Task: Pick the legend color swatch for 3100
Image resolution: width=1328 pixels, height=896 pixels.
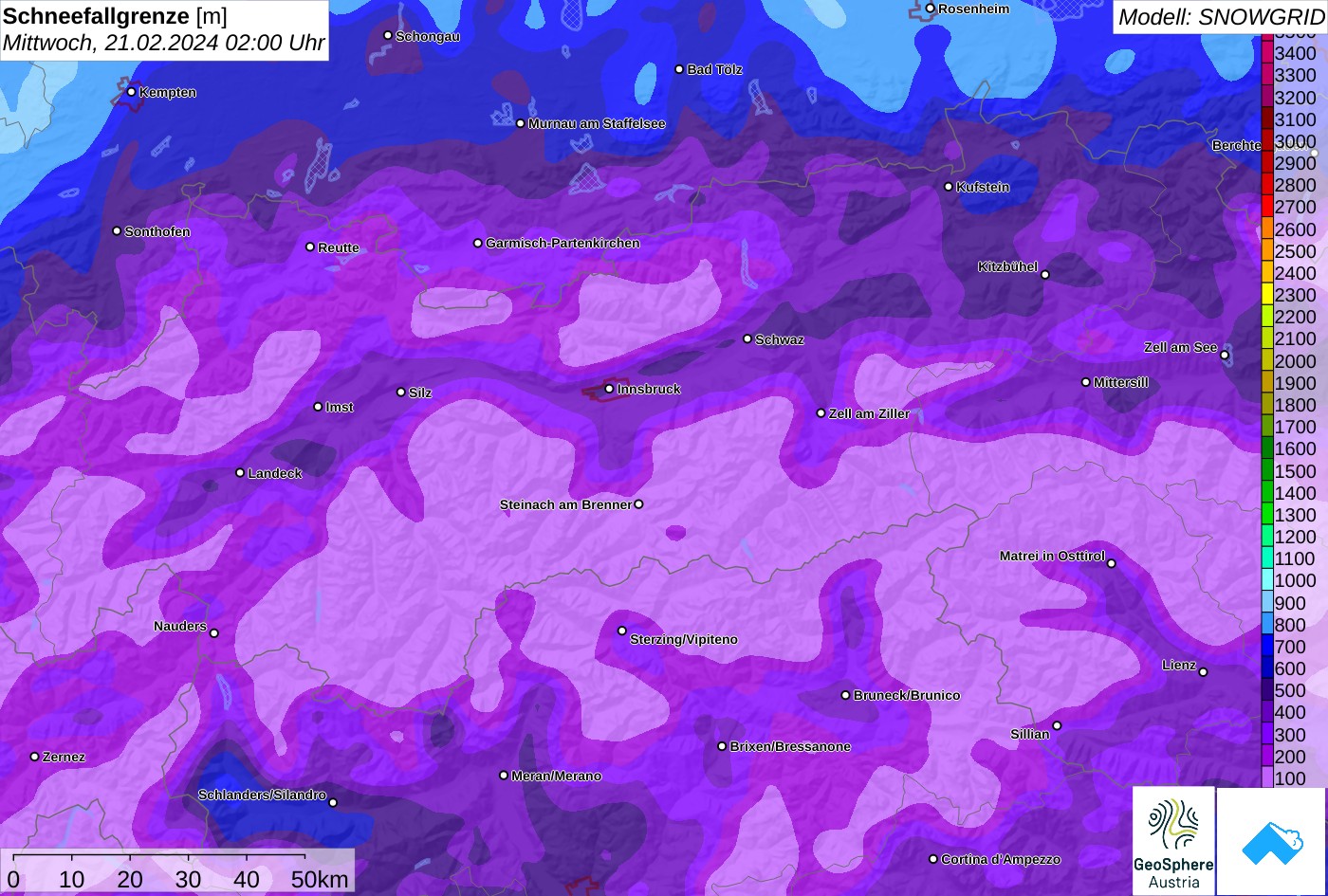Action: [1267, 117]
